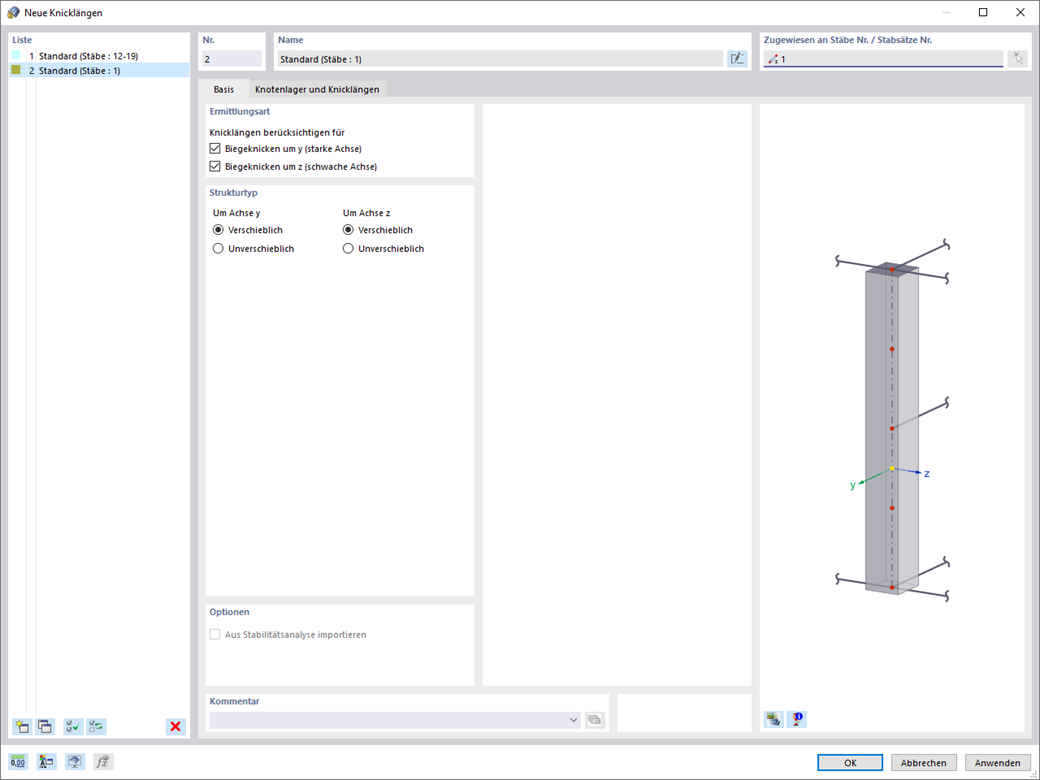This screenshot has width=1040, height=780.
Task: Click olive color swatch of list entry 2
Action: (17, 69)
